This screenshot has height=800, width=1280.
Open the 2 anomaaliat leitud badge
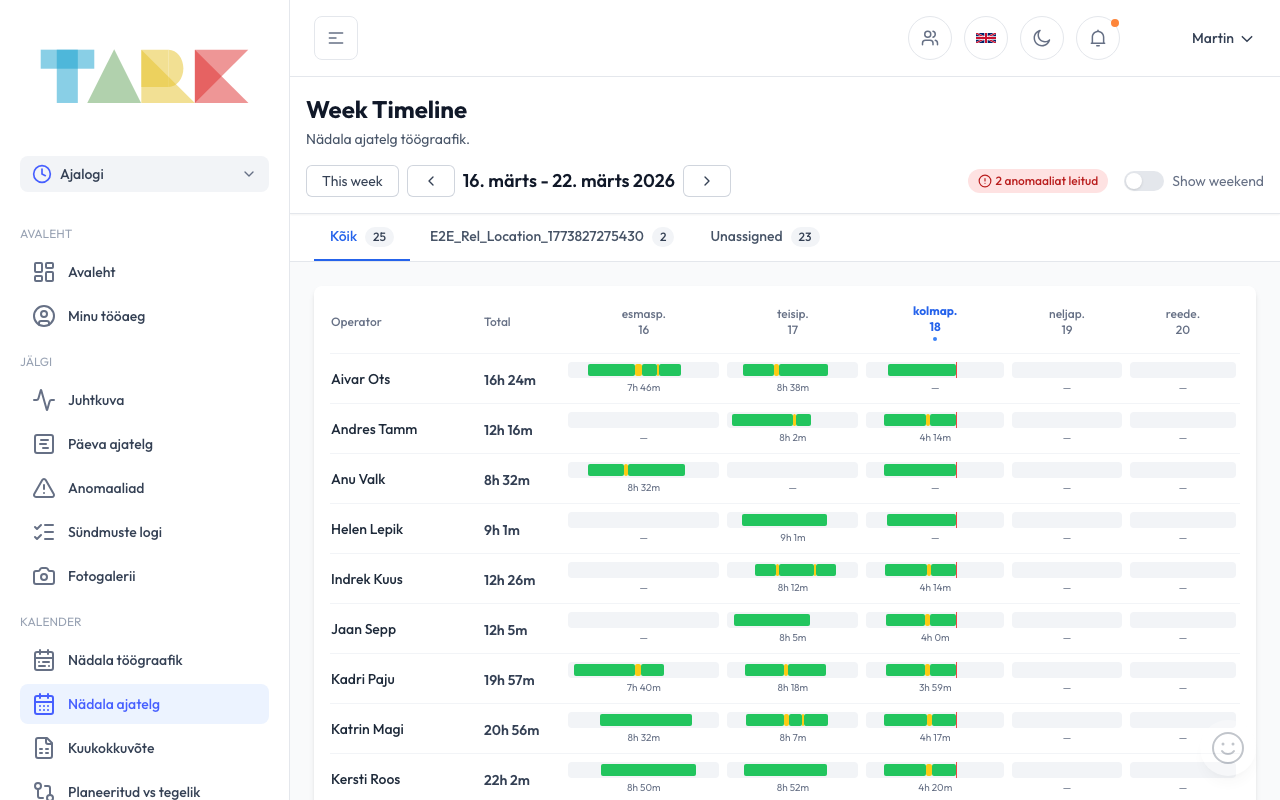coord(1037,181)
